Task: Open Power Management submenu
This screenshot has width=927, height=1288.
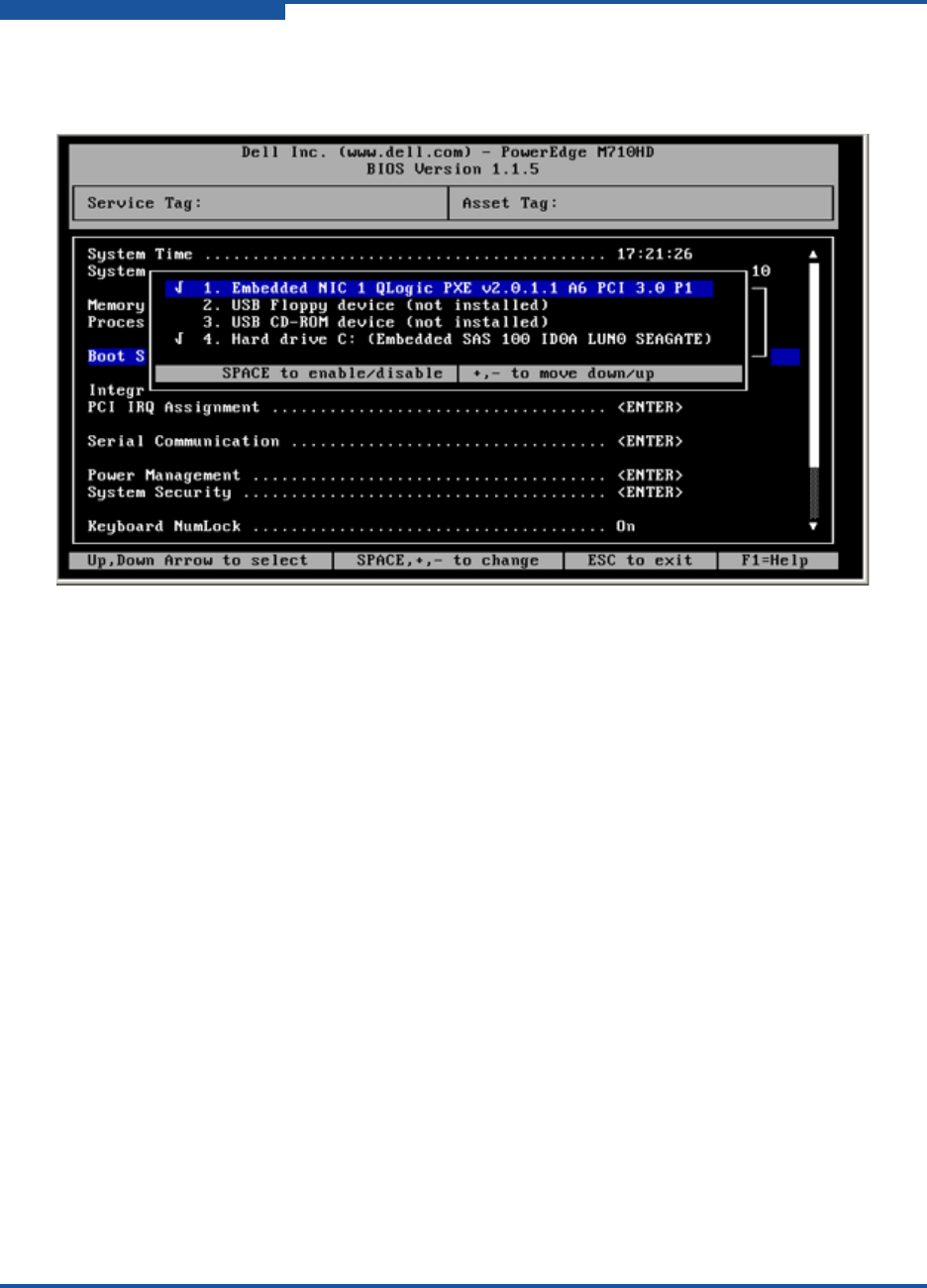Action: (x=385, y=475)
